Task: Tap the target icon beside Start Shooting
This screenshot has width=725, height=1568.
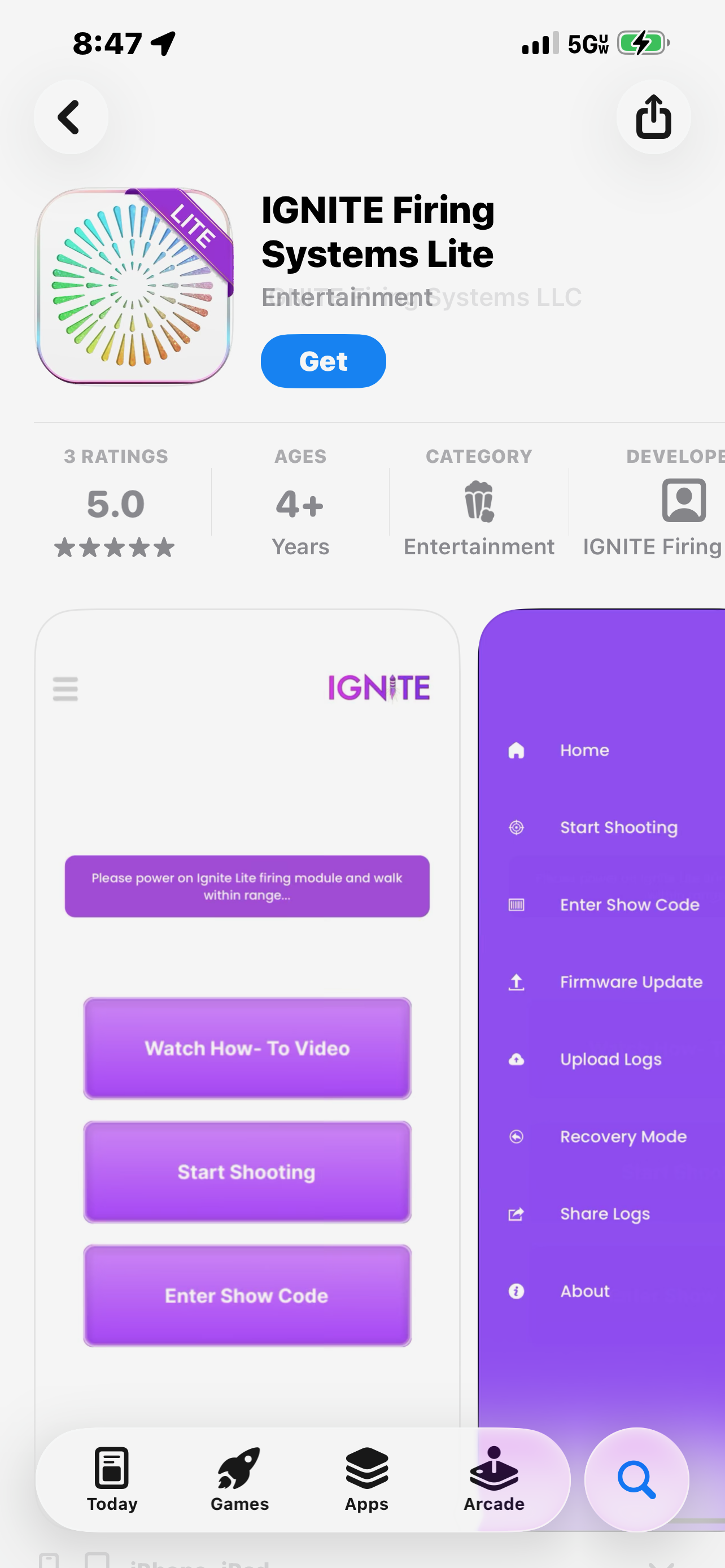Action: (x=516, y=827)
